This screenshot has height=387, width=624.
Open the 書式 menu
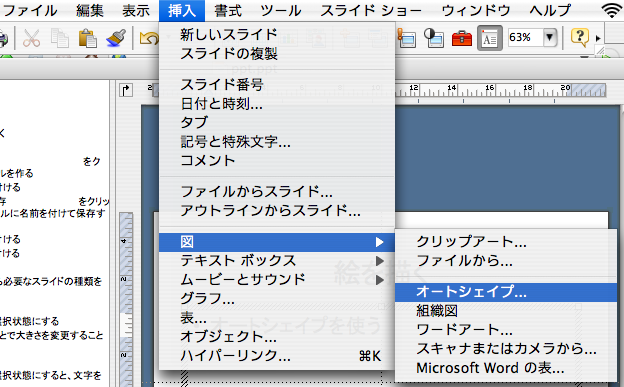228,10
